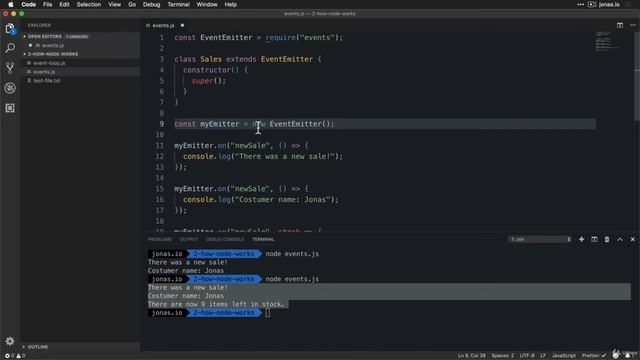Click the EXPLORER sidebar header
The height and width of the screenshot is (360, 640).
click(39, 25)
